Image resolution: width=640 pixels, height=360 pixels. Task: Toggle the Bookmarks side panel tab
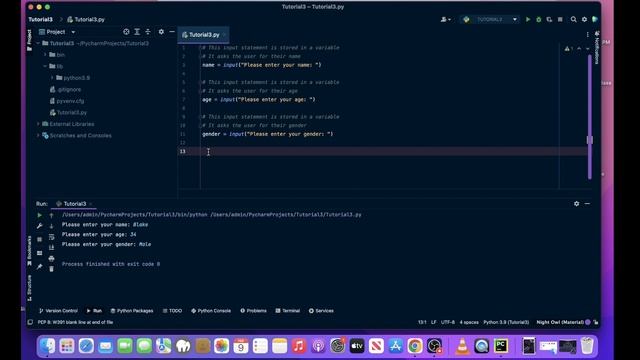click(29, 251)
